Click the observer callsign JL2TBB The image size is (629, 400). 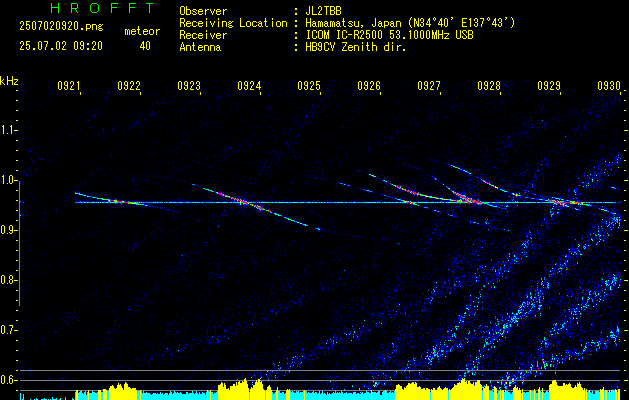pos(323,11)
